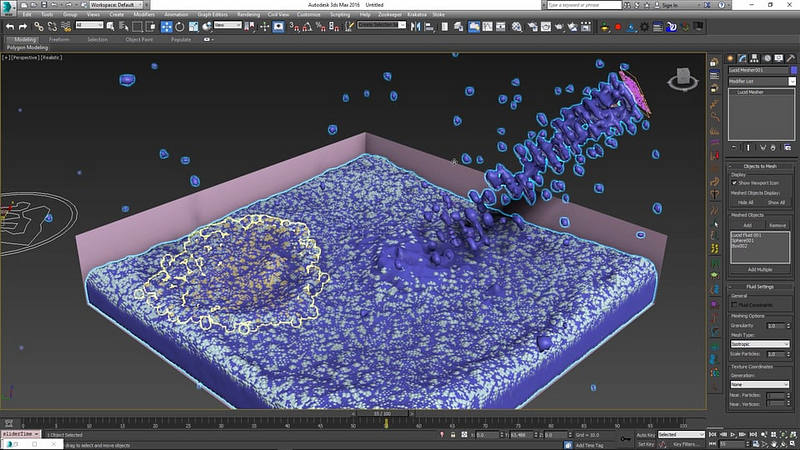Image resolution: width=800 pixels, height=450 pixels.
Task: Collapse the Objects to Mesh rollout
Action: coord(760,166)
